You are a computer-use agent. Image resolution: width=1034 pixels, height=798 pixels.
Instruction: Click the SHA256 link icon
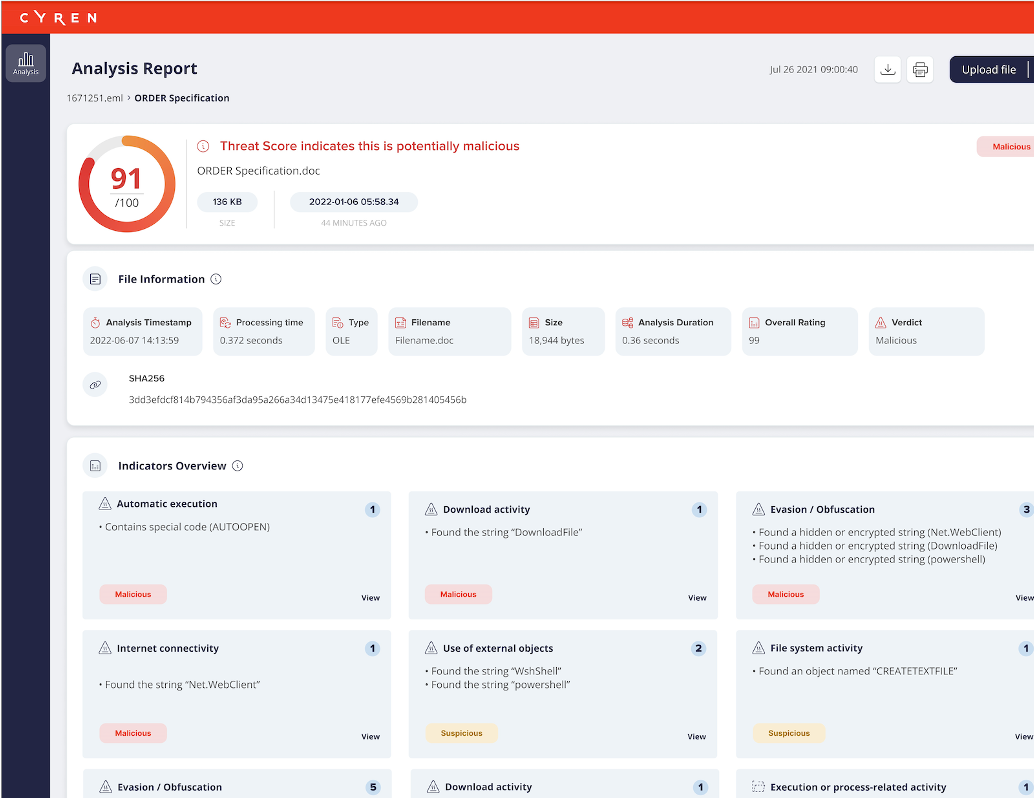tap(95, 384)
